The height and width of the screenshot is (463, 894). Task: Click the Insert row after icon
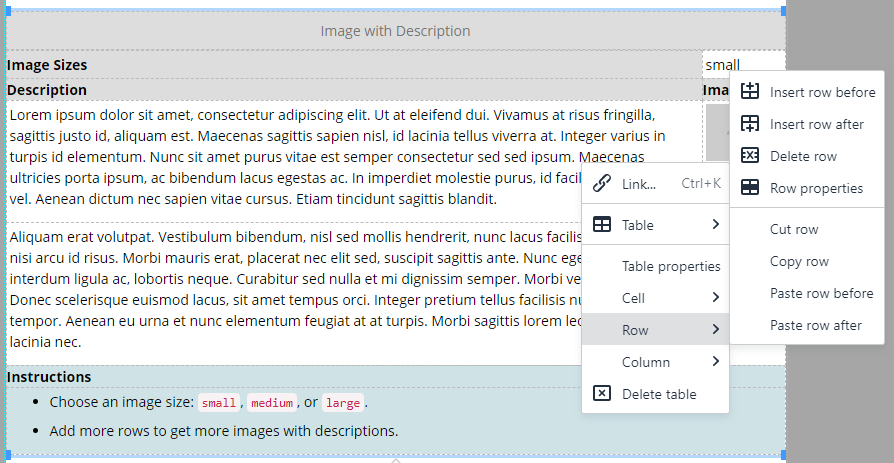(750, 124)
